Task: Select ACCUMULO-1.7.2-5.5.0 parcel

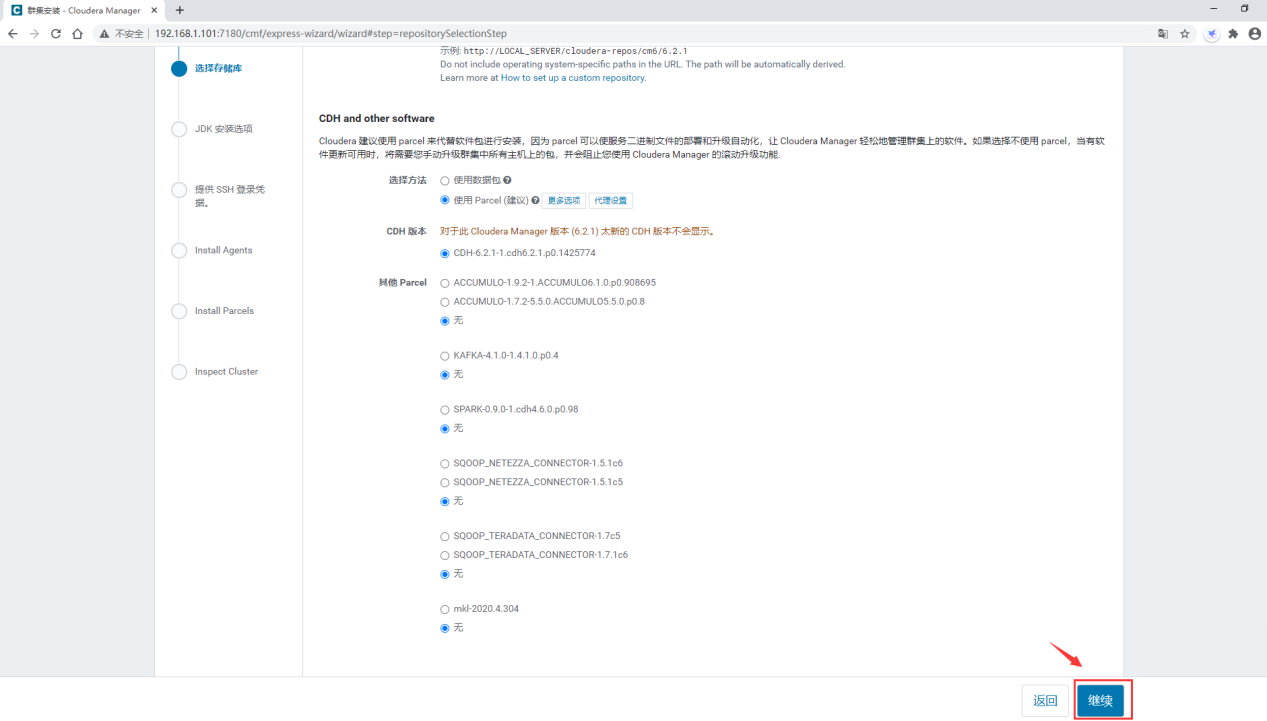Action: coord(445,302)
